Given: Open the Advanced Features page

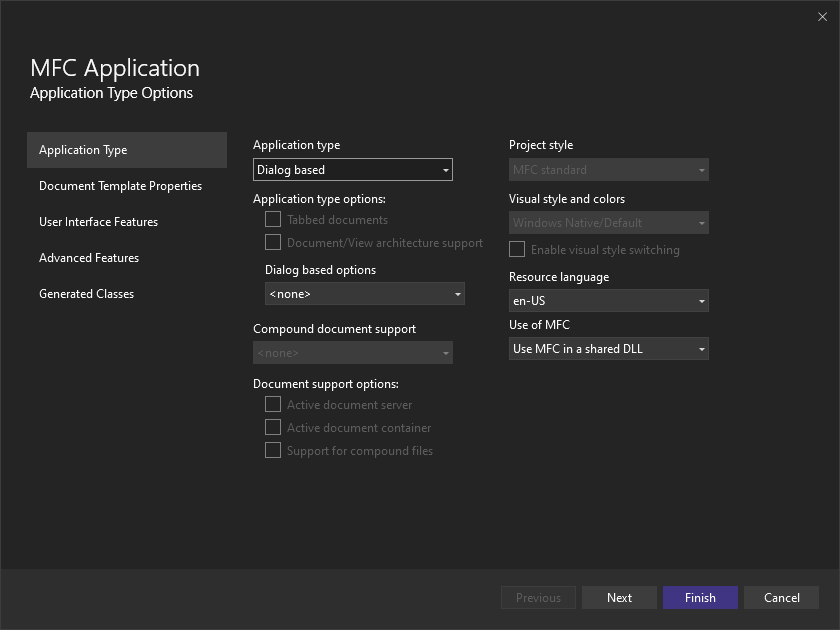Looking at the screenshot, I should 89,258.
